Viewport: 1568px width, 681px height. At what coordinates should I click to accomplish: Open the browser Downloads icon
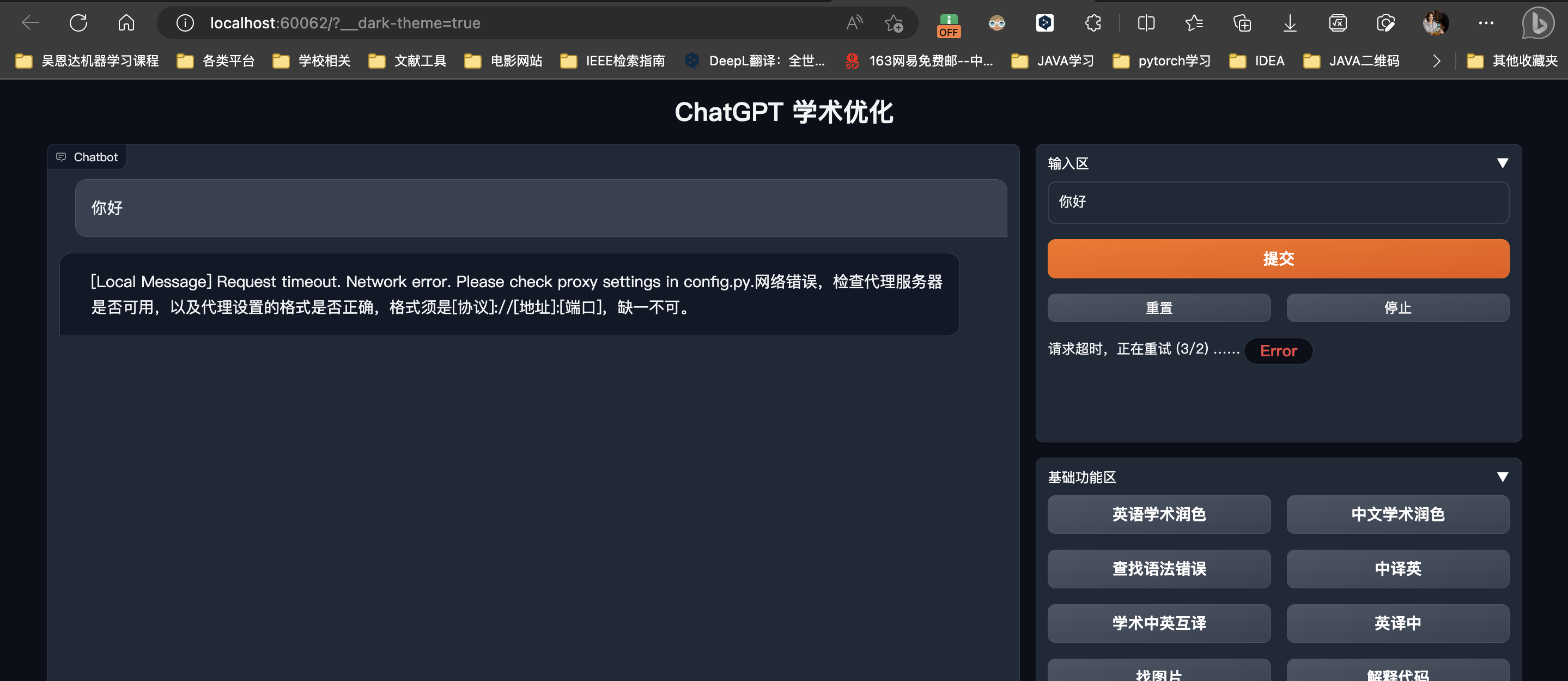point(1290,22)
